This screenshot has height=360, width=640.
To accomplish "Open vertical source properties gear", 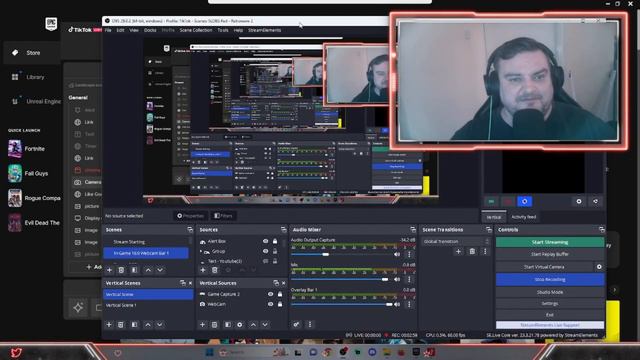I will point(240,324).
